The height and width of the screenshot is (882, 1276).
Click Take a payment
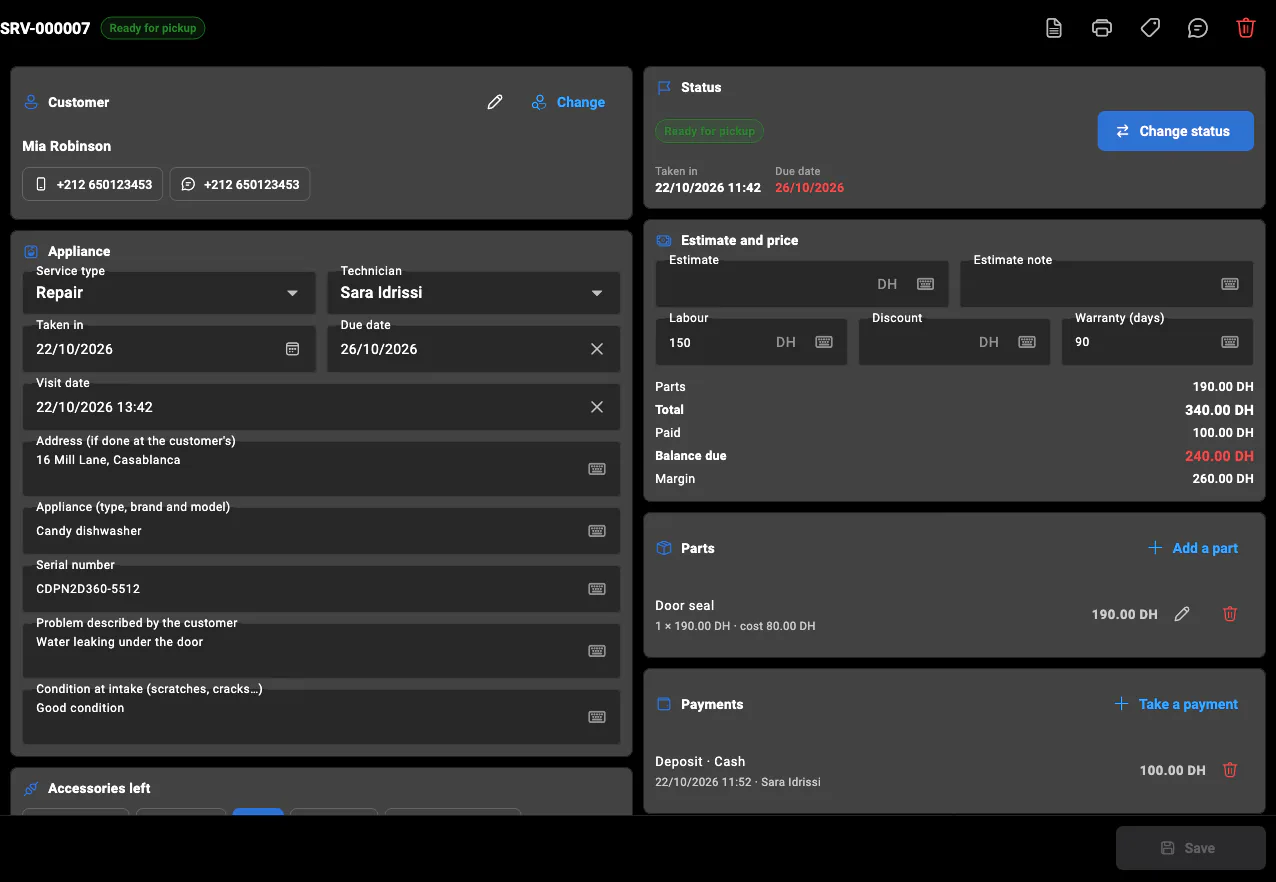[x=1177, y=704]
